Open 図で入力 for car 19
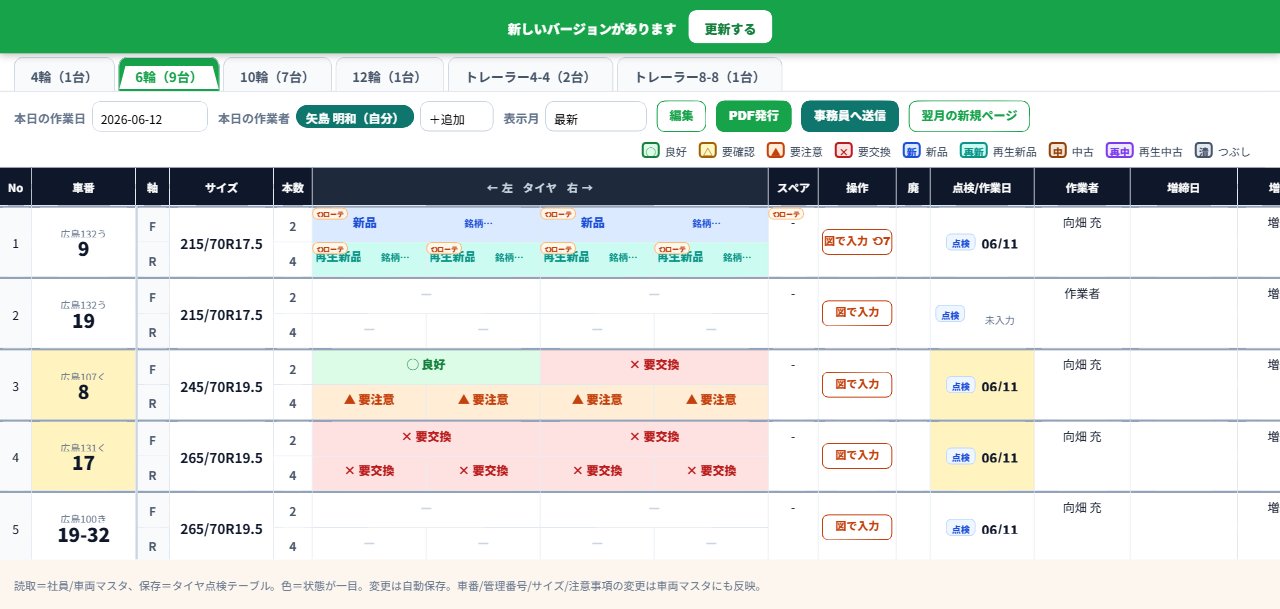The height and width of the screenshot is (609, 1280). pos(856,313)
